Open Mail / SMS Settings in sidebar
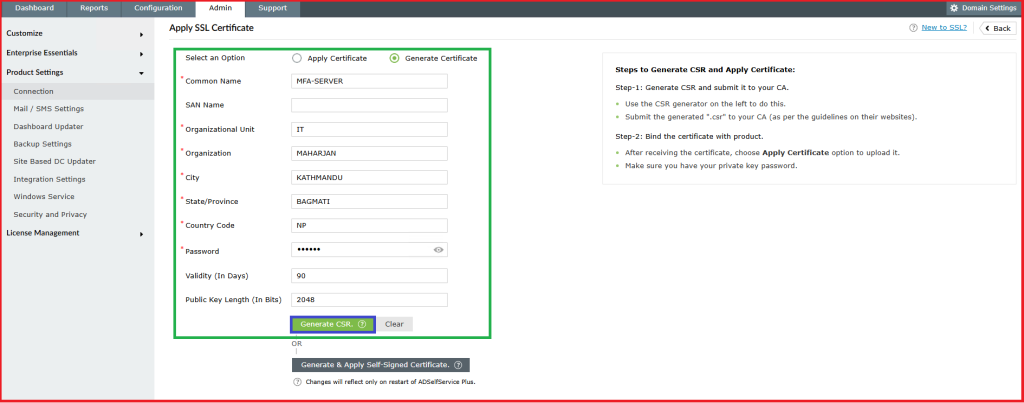Image resolution: width=1024 pixels, height=403 pixels. point(48,108)
